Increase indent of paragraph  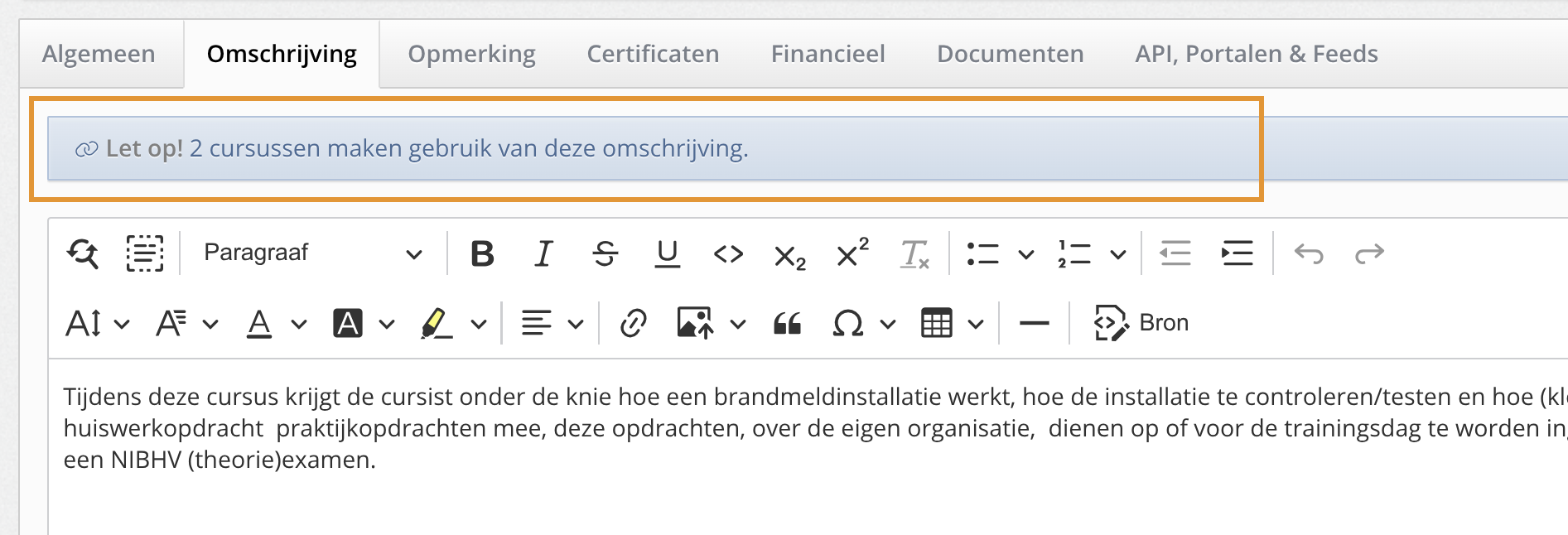1237,253
